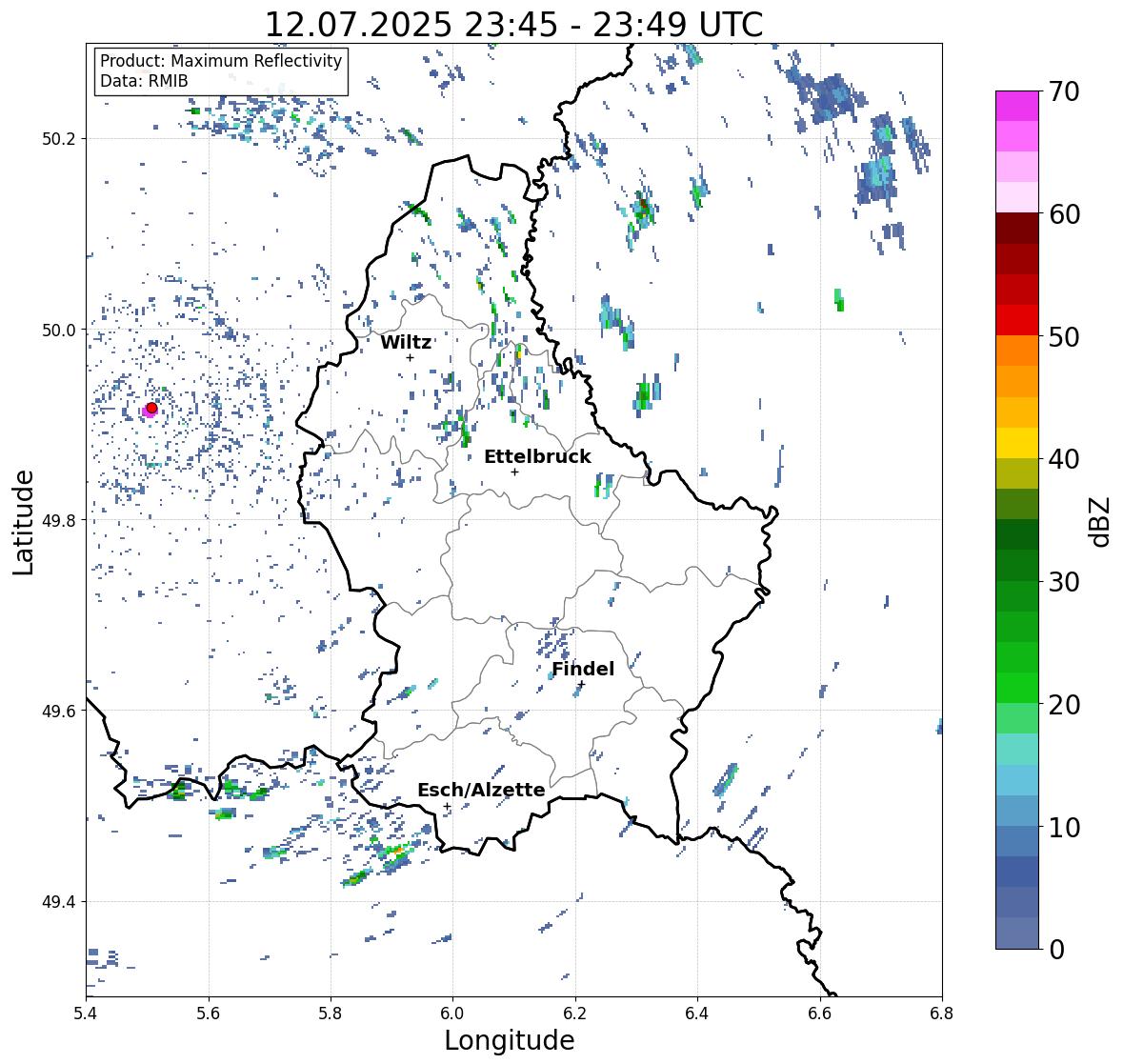
Task: Click the plus marker below Esch/Alzette
Action: click(x=447, y=806)
